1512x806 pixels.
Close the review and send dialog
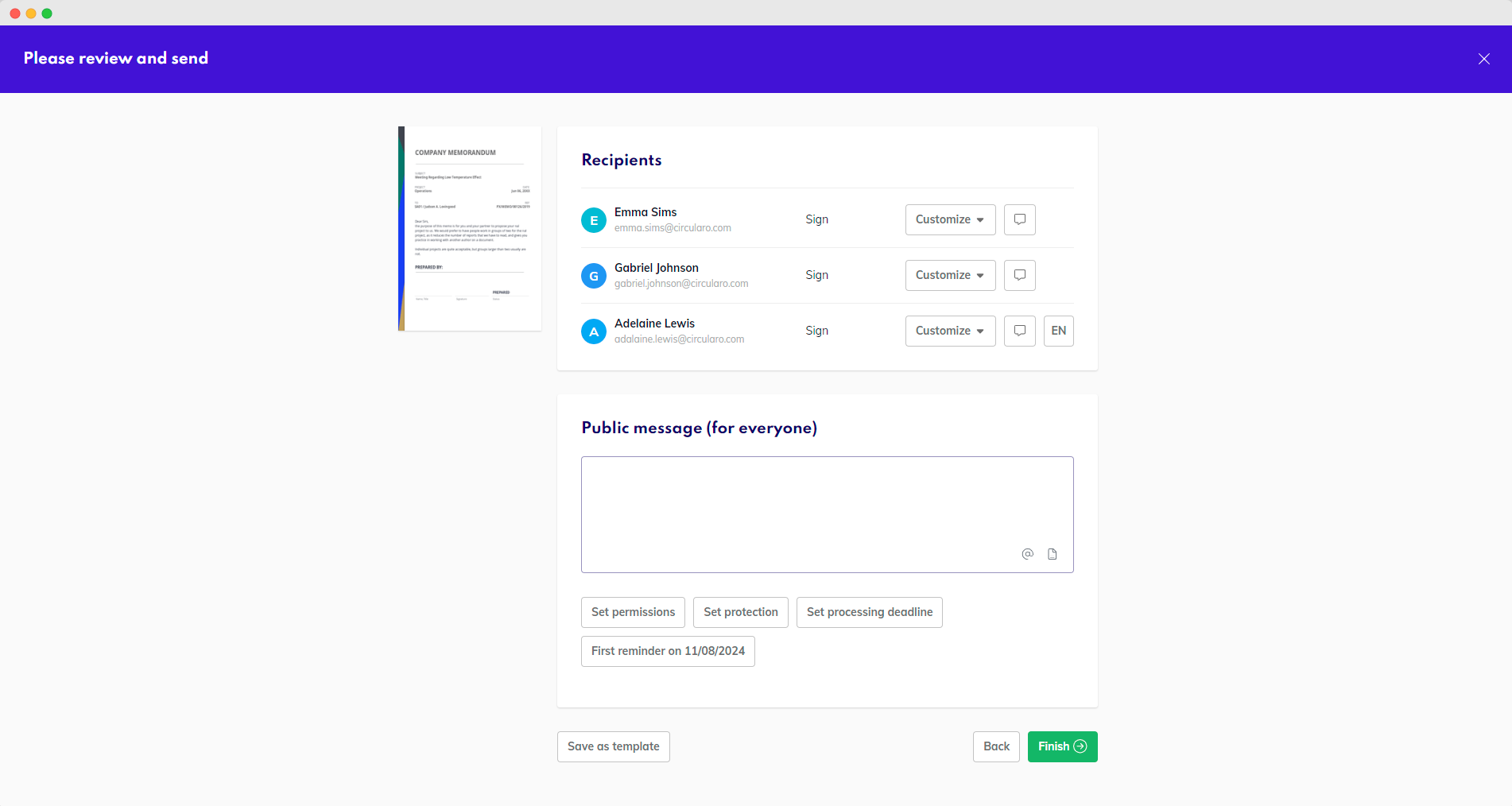tap(1483, 59)
